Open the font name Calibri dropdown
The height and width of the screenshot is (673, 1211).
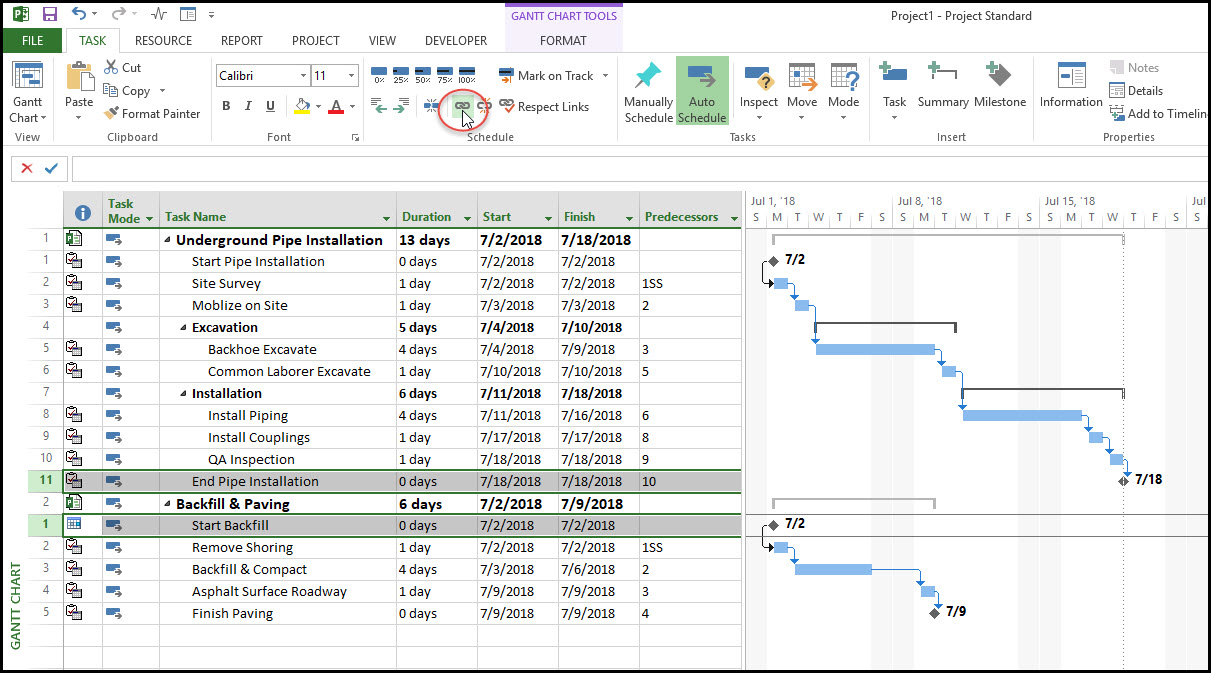[303, 76]
